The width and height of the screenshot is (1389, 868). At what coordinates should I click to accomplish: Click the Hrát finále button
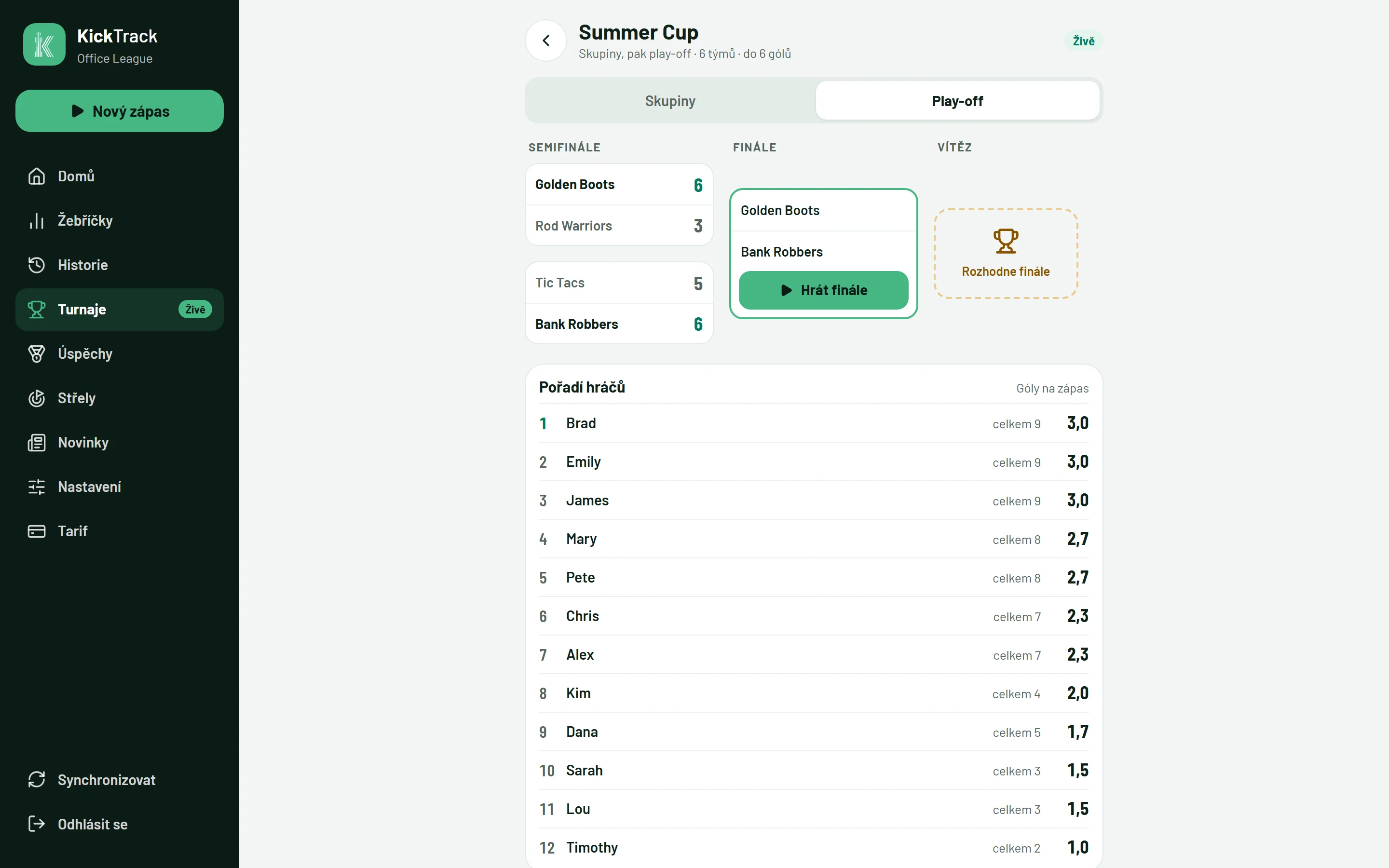(823, 290)
